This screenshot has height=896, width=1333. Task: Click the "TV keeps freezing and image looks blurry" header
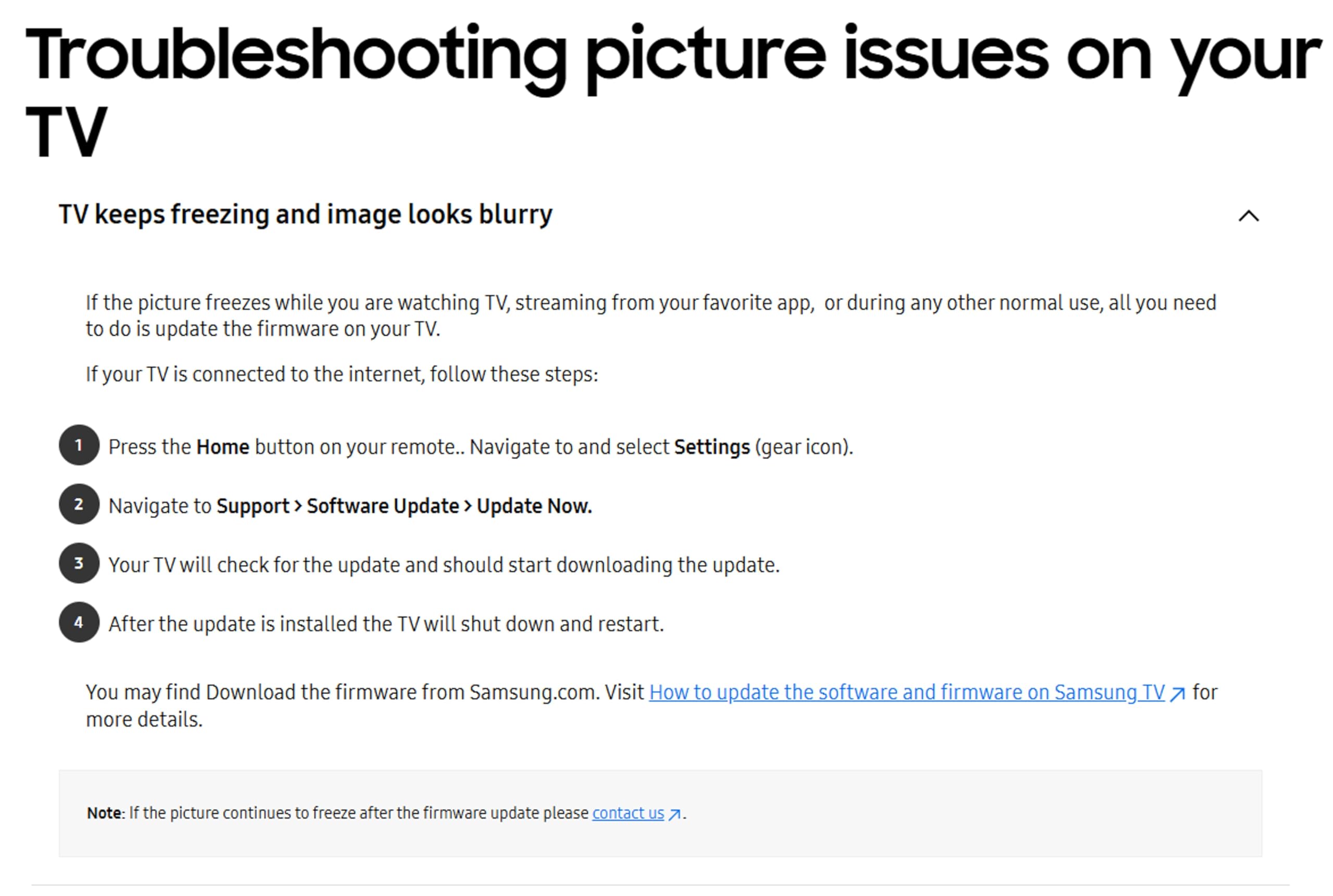305,215
